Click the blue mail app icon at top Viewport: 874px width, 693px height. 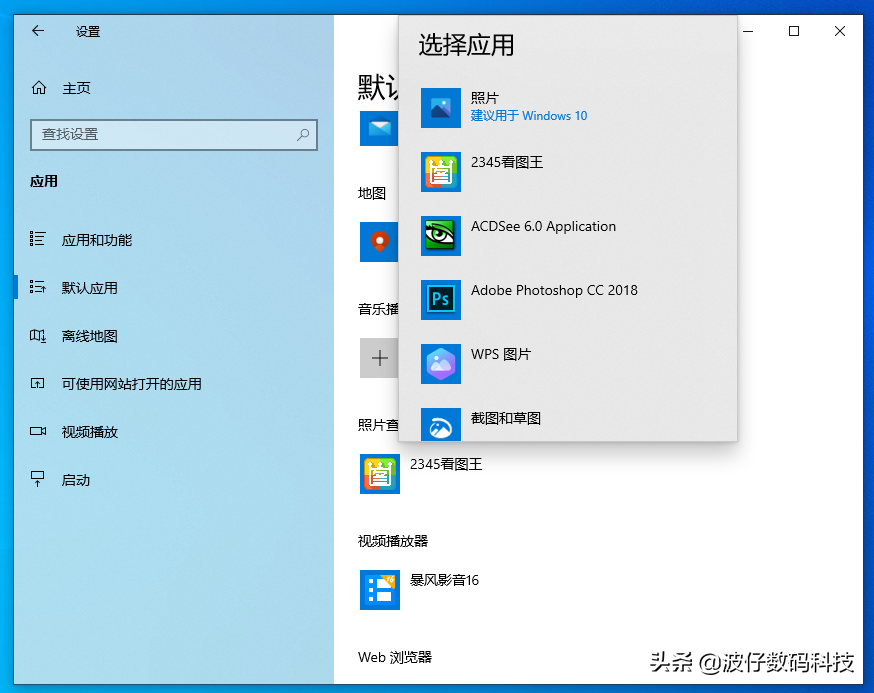[380, 128]
